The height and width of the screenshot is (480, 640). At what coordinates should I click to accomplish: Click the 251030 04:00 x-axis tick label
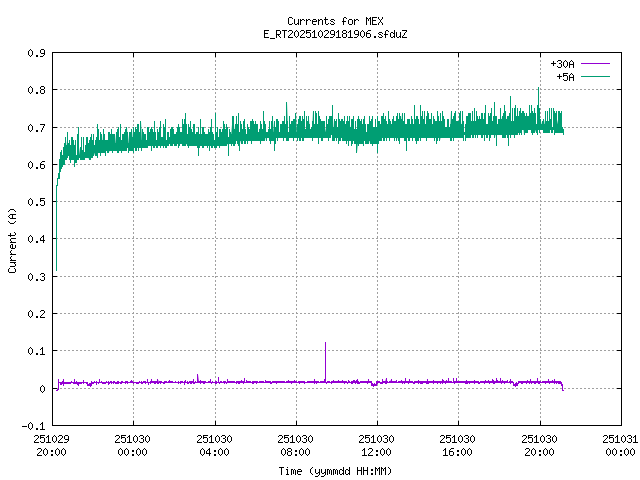pos(214,444)
